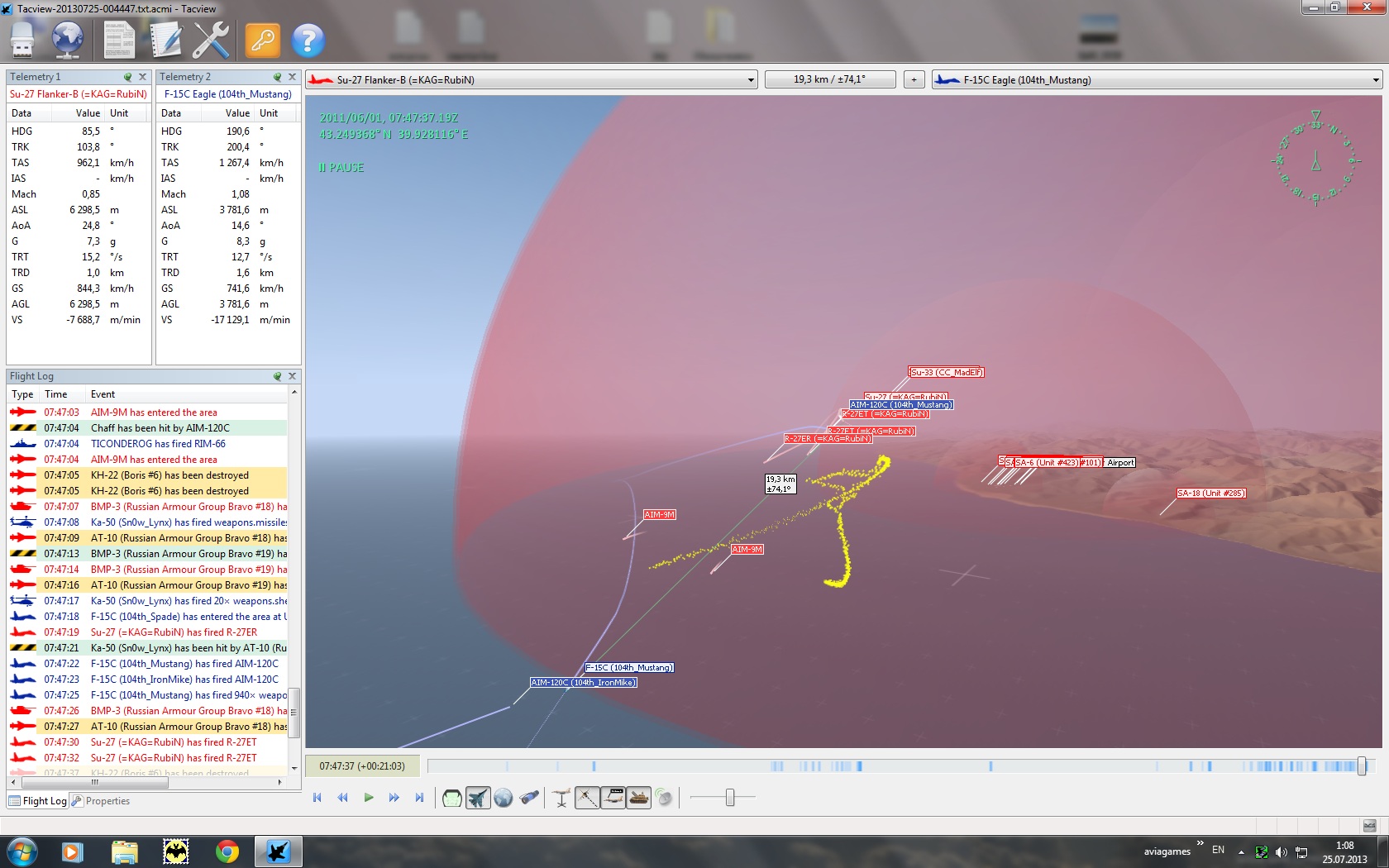The image size is (1389, 868).
Task: Click the Su-33 (CC_MadElf) label in 3D view
Action: tap(947, 373)
